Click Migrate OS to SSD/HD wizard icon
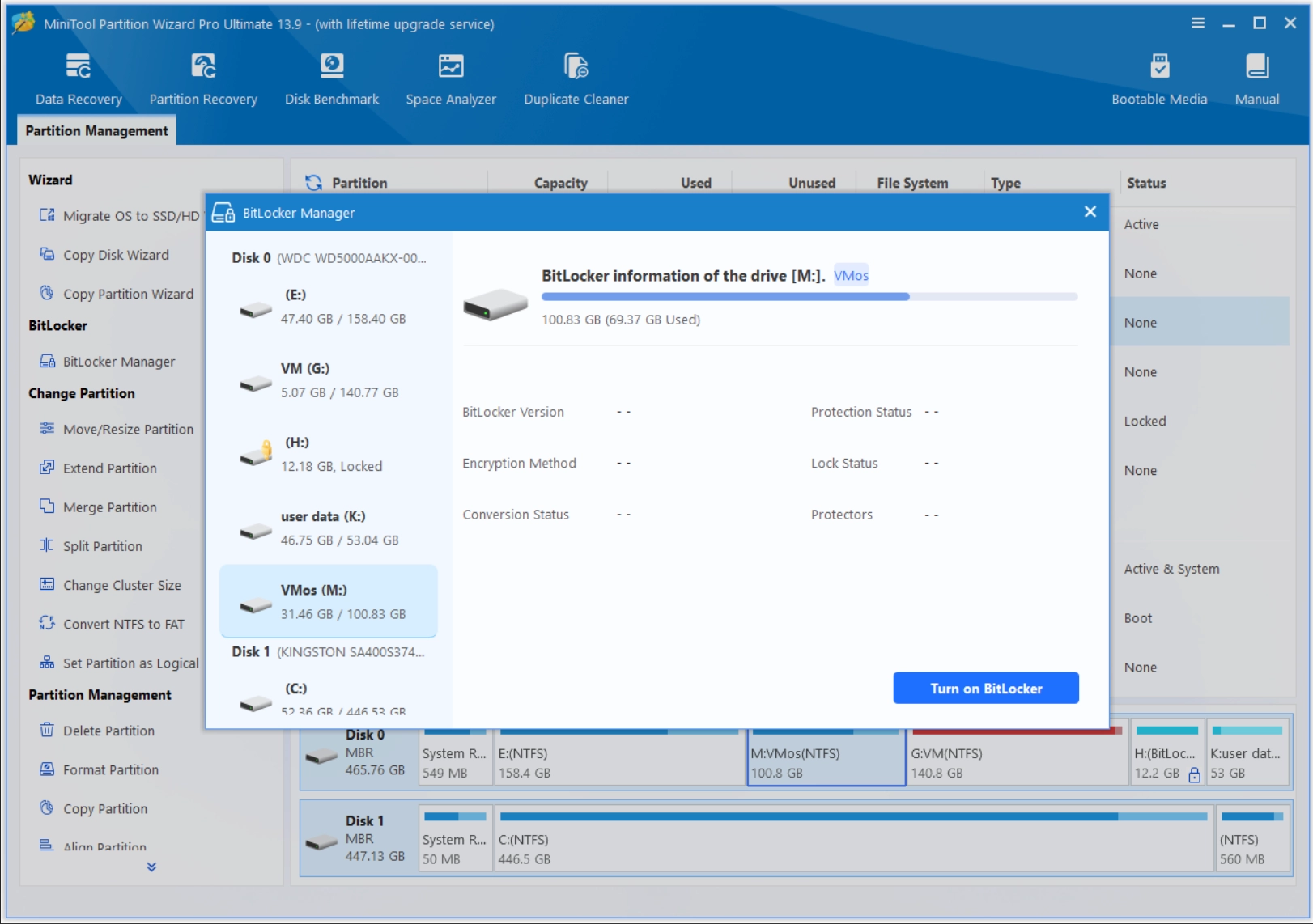This screenshot has height=924, width=1313. point(47,215)
